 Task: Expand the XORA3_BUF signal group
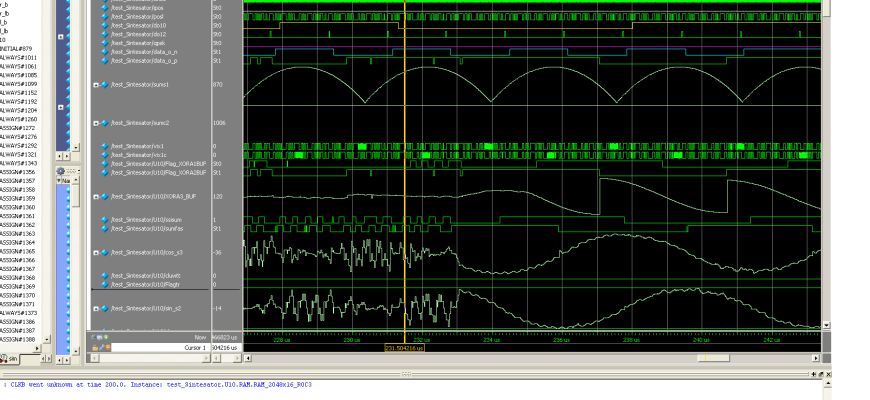tap(96, 197)
